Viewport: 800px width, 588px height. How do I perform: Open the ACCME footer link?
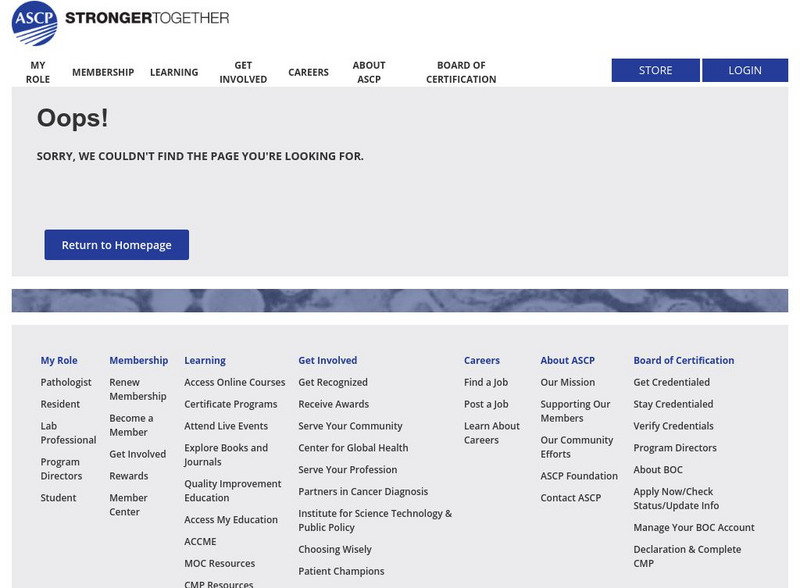pos(200,542)
